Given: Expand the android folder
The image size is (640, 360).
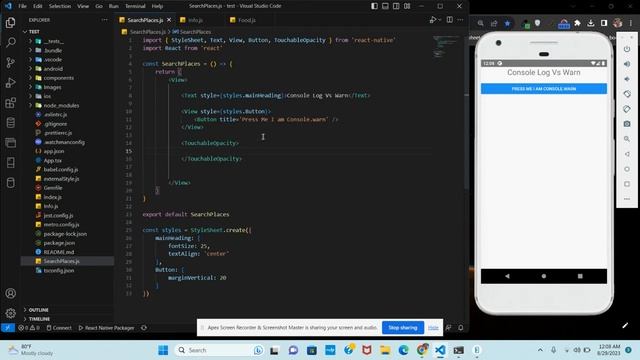Looking at the screenshot, I should tap(53, 69).
